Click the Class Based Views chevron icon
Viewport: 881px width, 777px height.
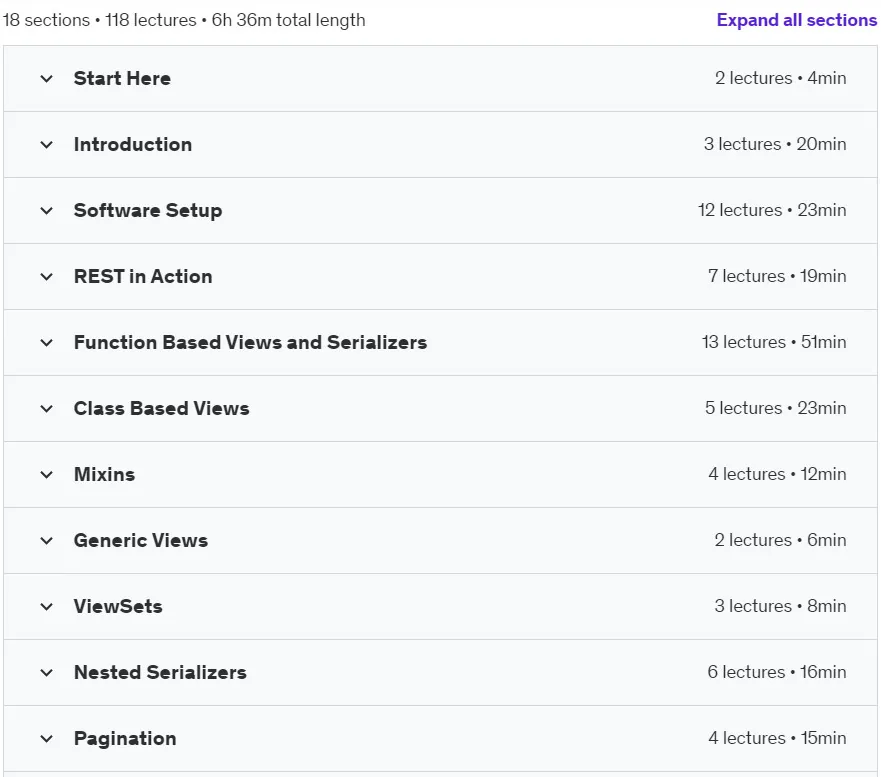tap(47, 409)
